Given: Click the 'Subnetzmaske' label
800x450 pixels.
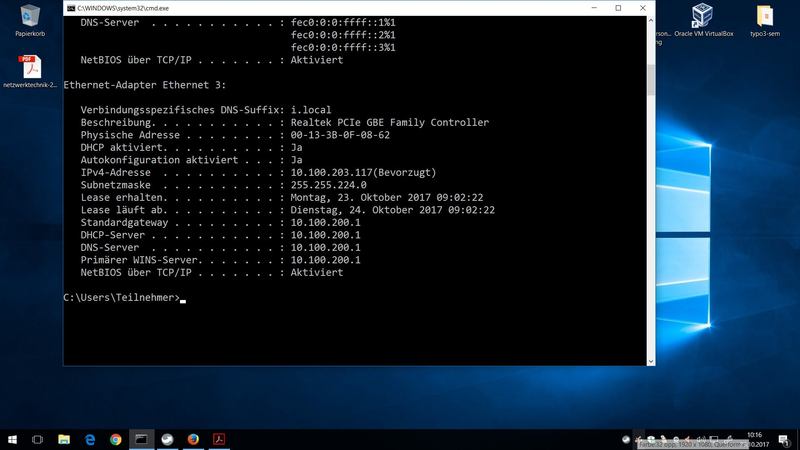Looking at the screenshot, I should [115, 185].
